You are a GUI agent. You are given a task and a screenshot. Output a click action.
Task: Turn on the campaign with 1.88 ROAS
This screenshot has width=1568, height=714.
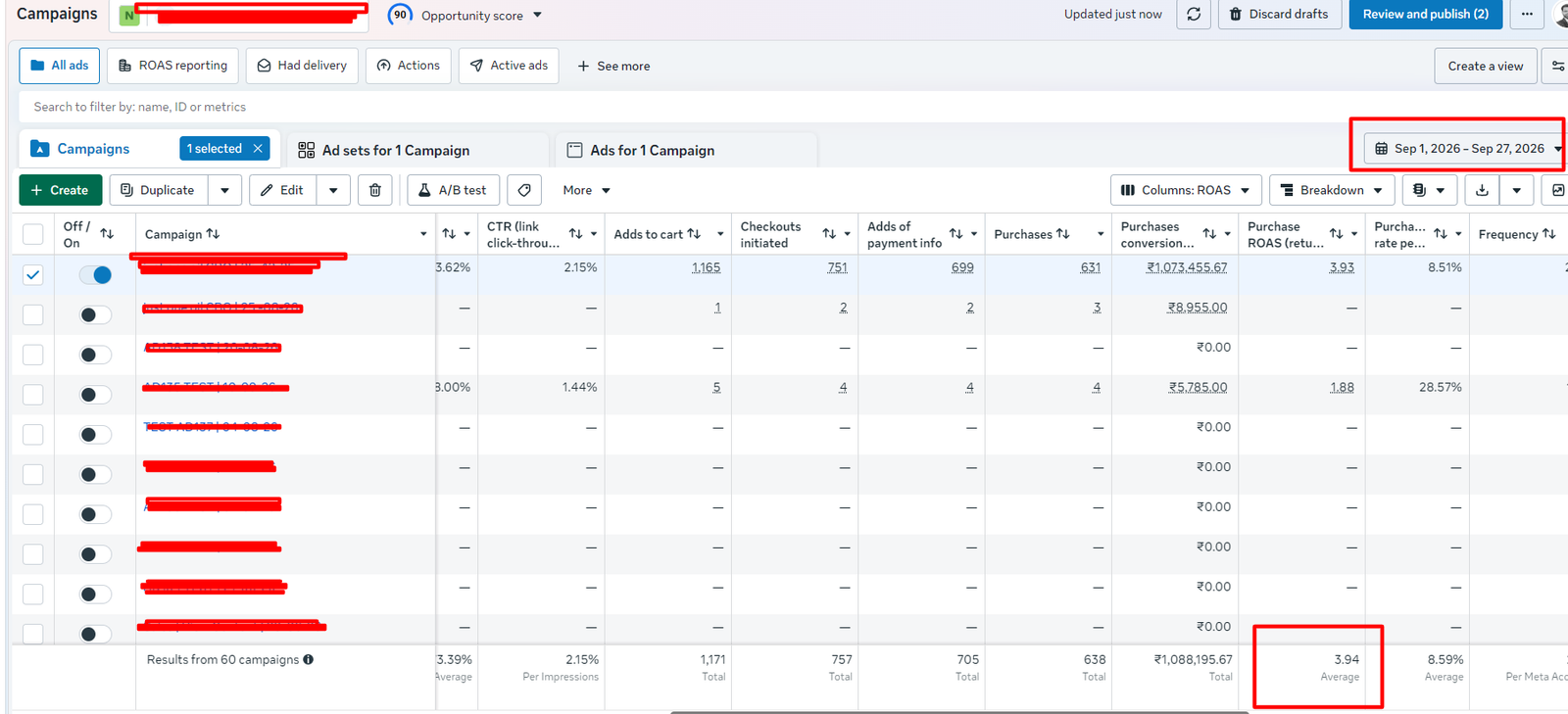(95, 395)
